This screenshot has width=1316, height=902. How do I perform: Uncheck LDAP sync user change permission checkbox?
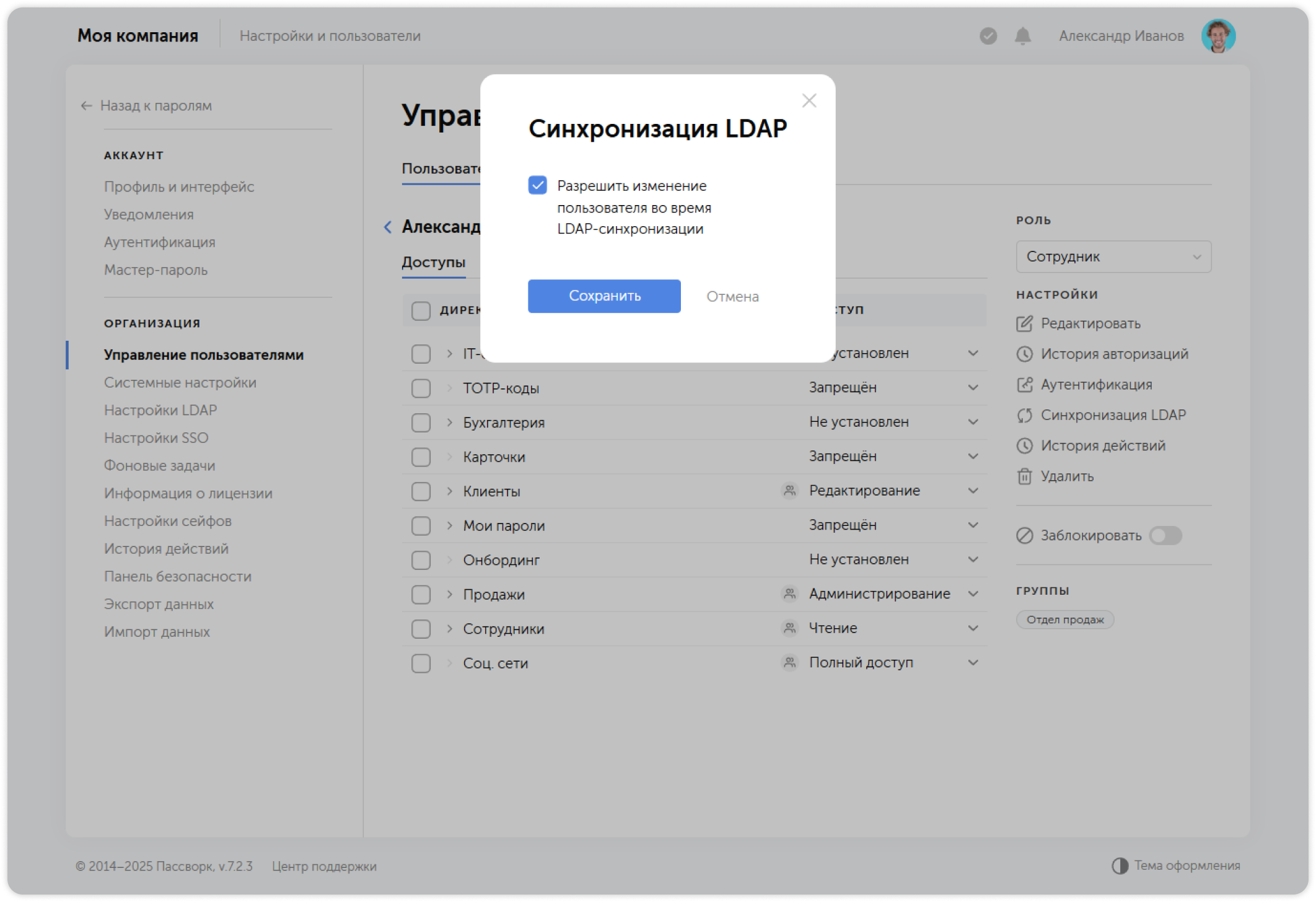537,185
